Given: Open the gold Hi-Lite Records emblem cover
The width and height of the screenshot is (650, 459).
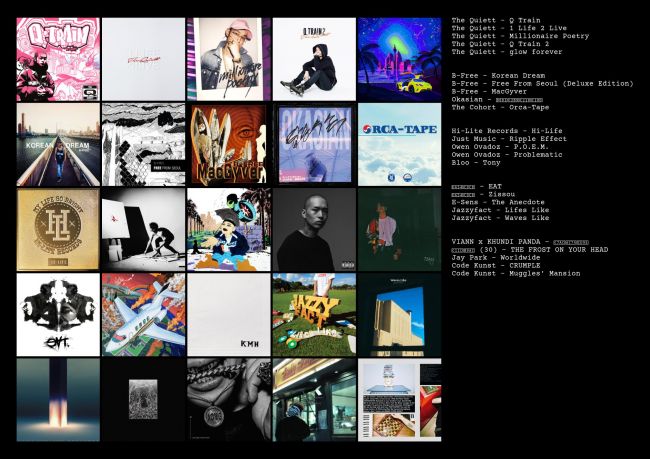Looking at the screenshot, I should 58,230.
